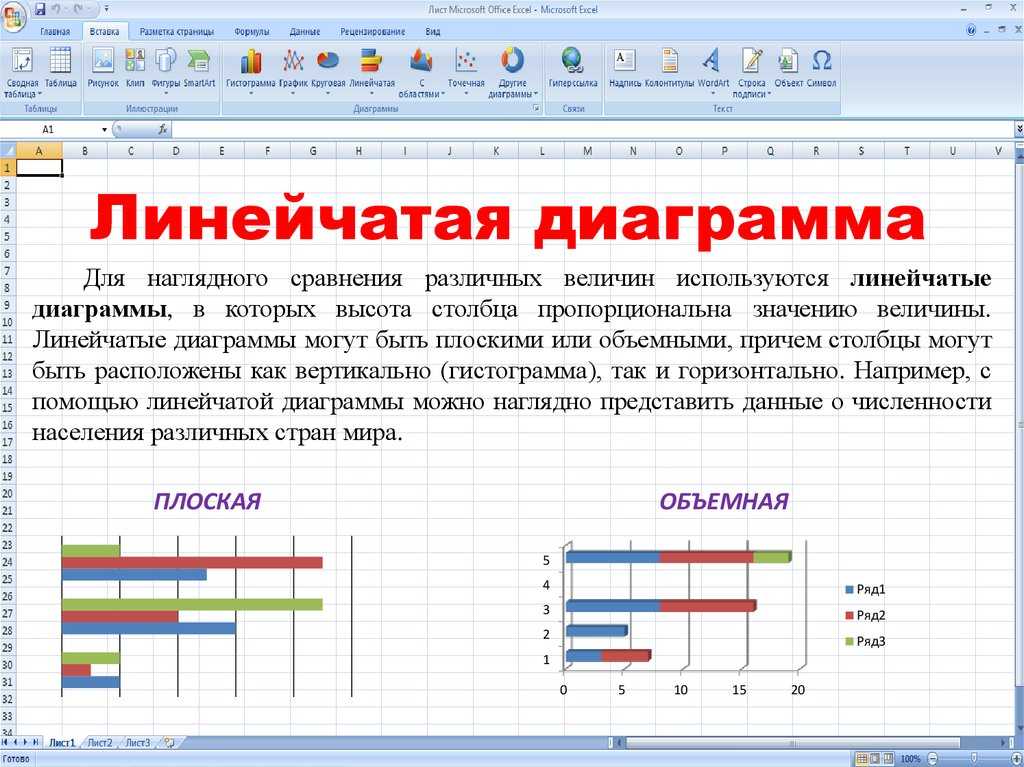This screenshot has height=767, width=1024.
Task: Select the ПЛОСКАЯ flat bar chart
Action: tap(207, 615)
